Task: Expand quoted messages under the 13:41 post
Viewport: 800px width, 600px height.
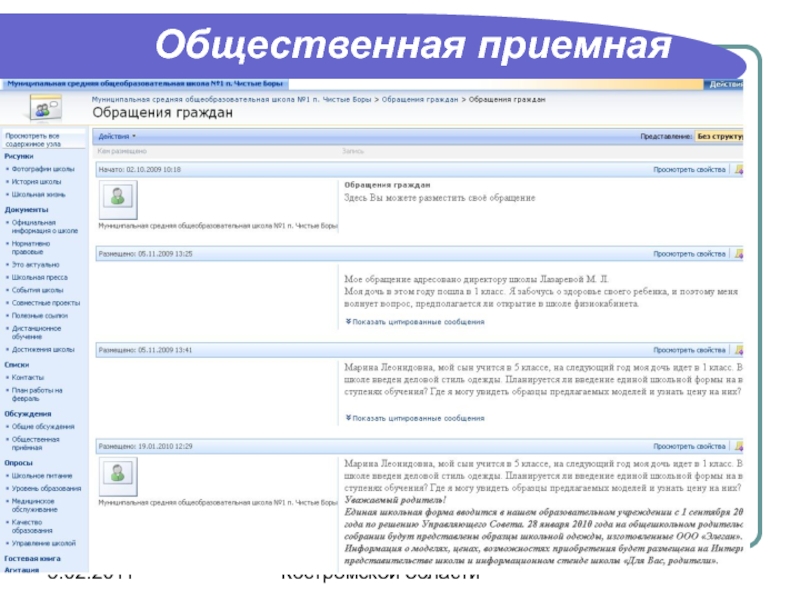Action: coord(415,418)
